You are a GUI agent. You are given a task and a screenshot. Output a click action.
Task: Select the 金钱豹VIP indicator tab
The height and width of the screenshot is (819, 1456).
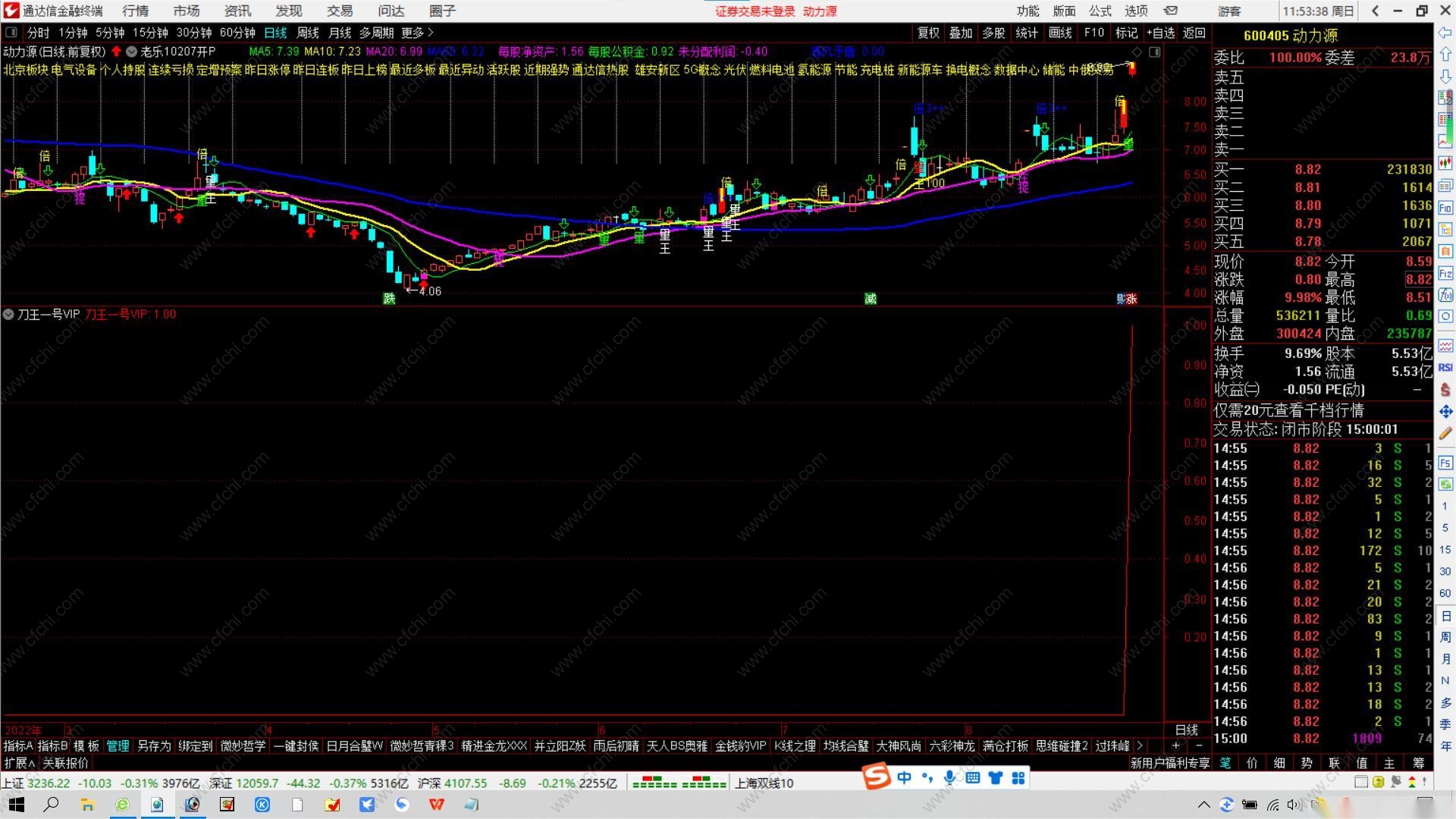(740, 746)
